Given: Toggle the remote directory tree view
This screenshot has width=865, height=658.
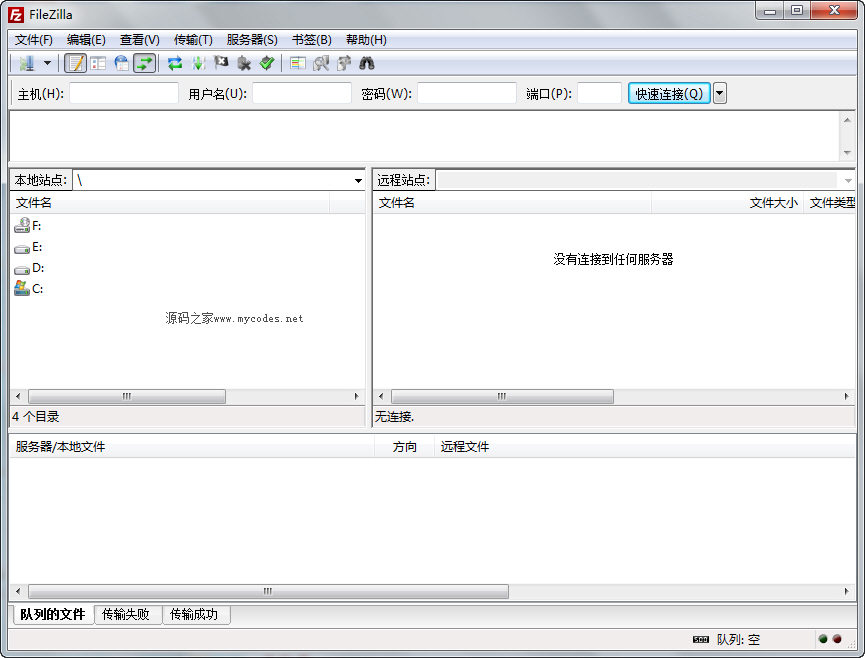Looking at the screenshot, I should pos(121,63).
